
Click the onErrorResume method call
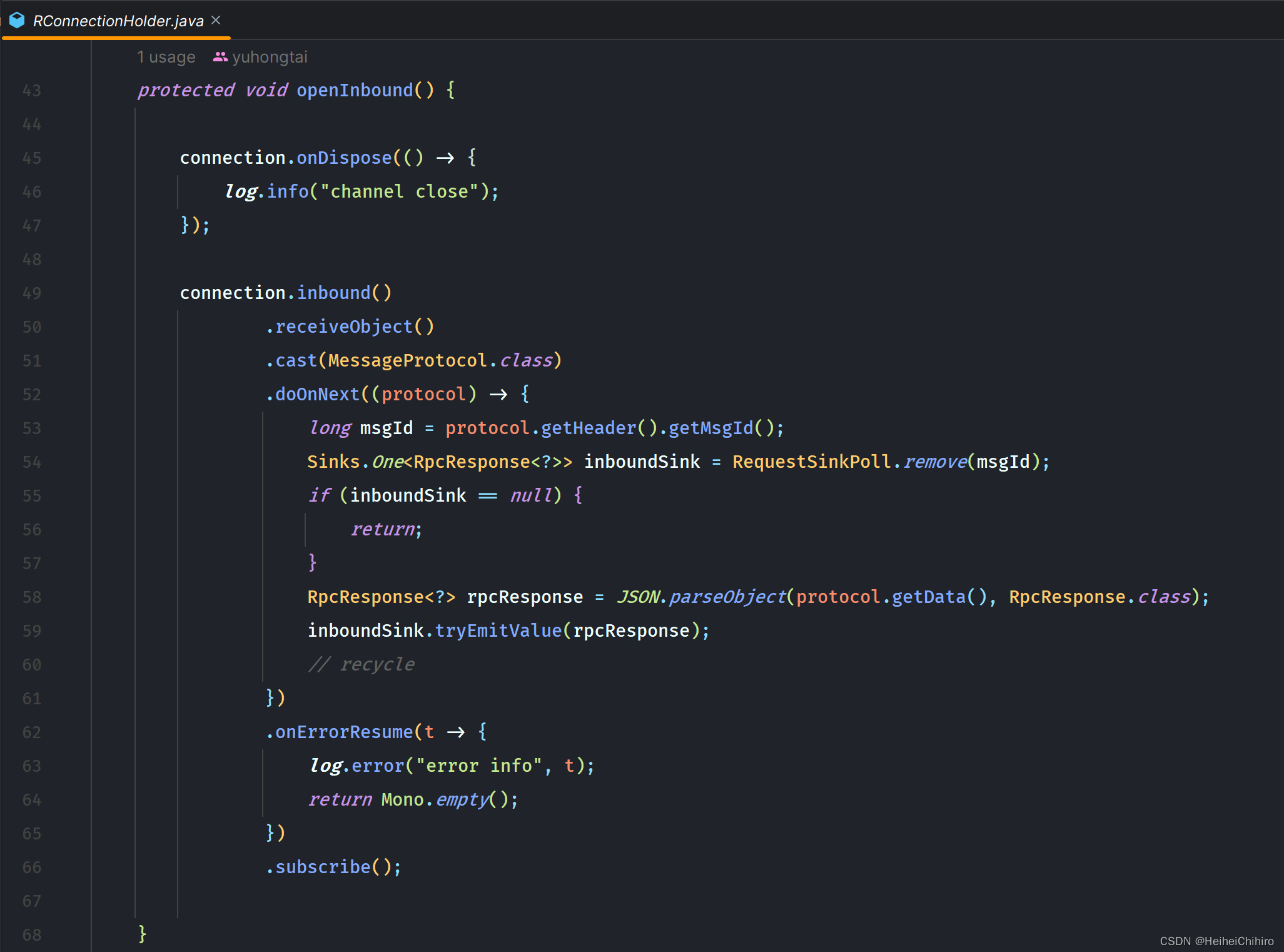(x=344, y=732)
